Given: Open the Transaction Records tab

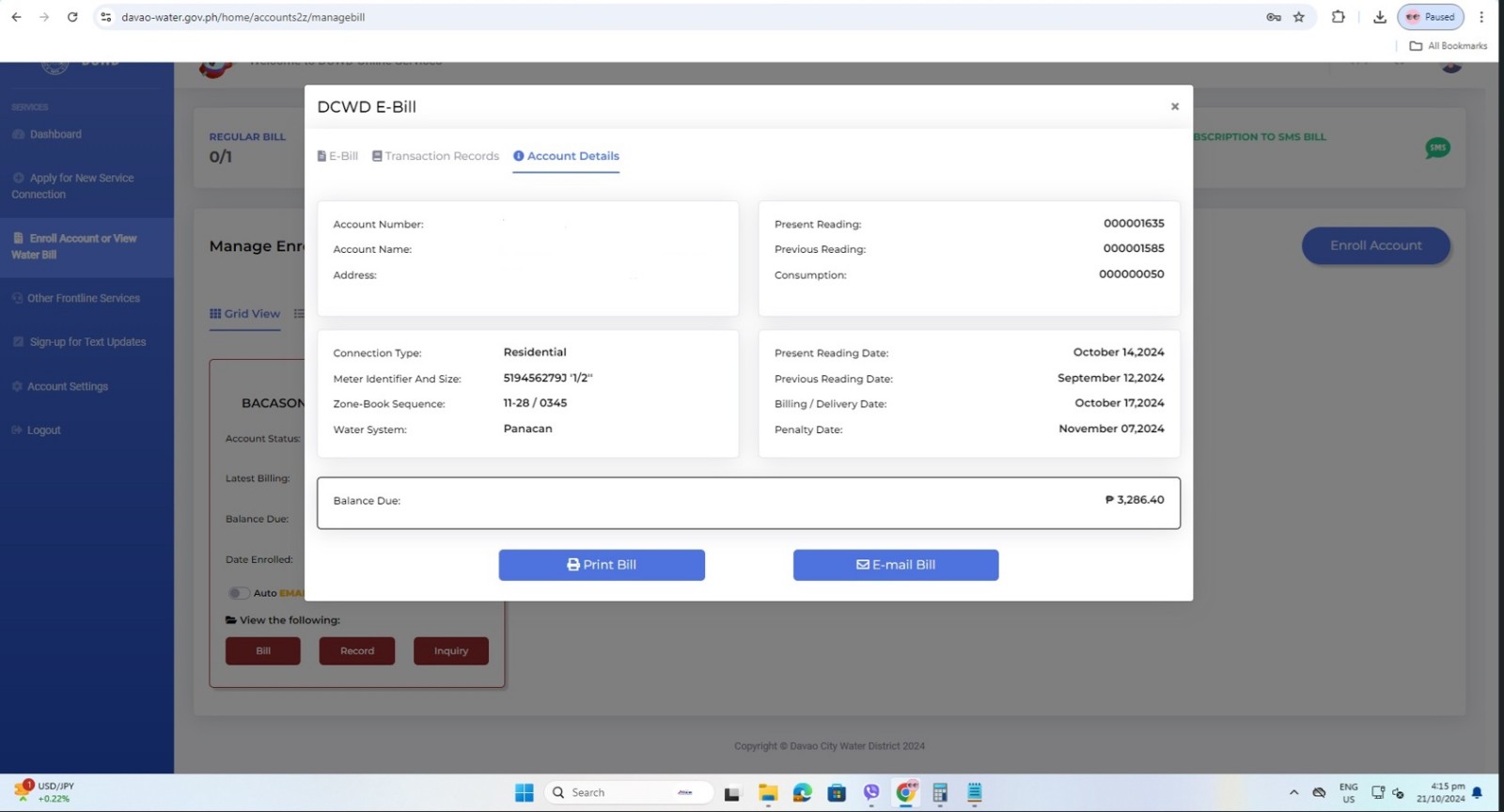Looking at the screenshot, I should click(435, 156).
